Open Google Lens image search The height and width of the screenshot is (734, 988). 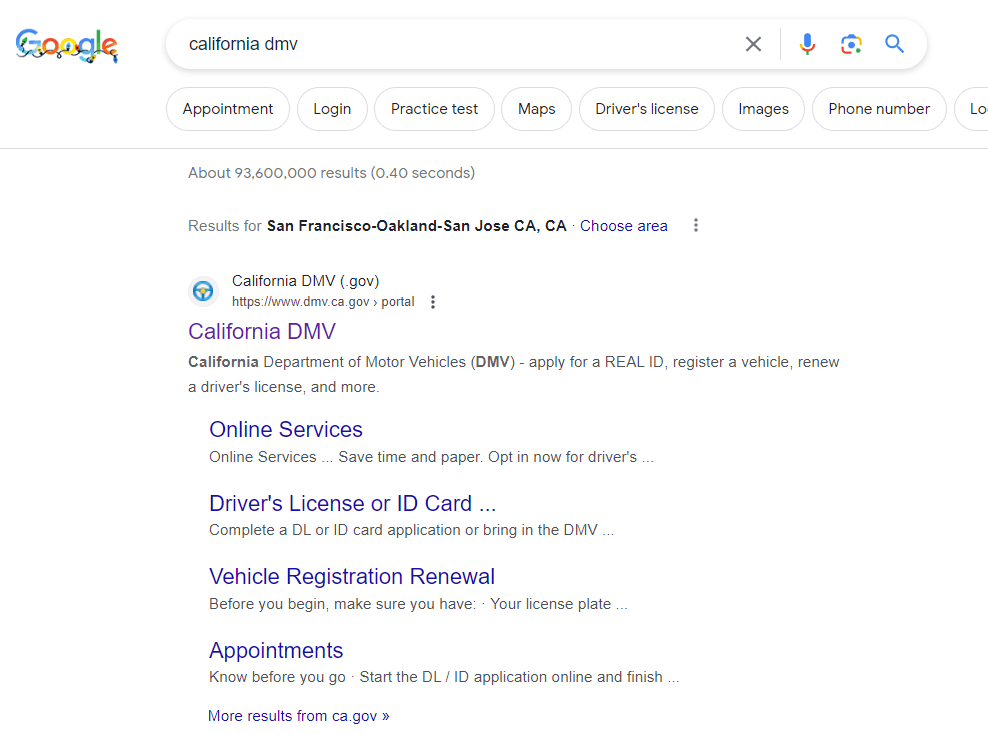coord(851,44)
